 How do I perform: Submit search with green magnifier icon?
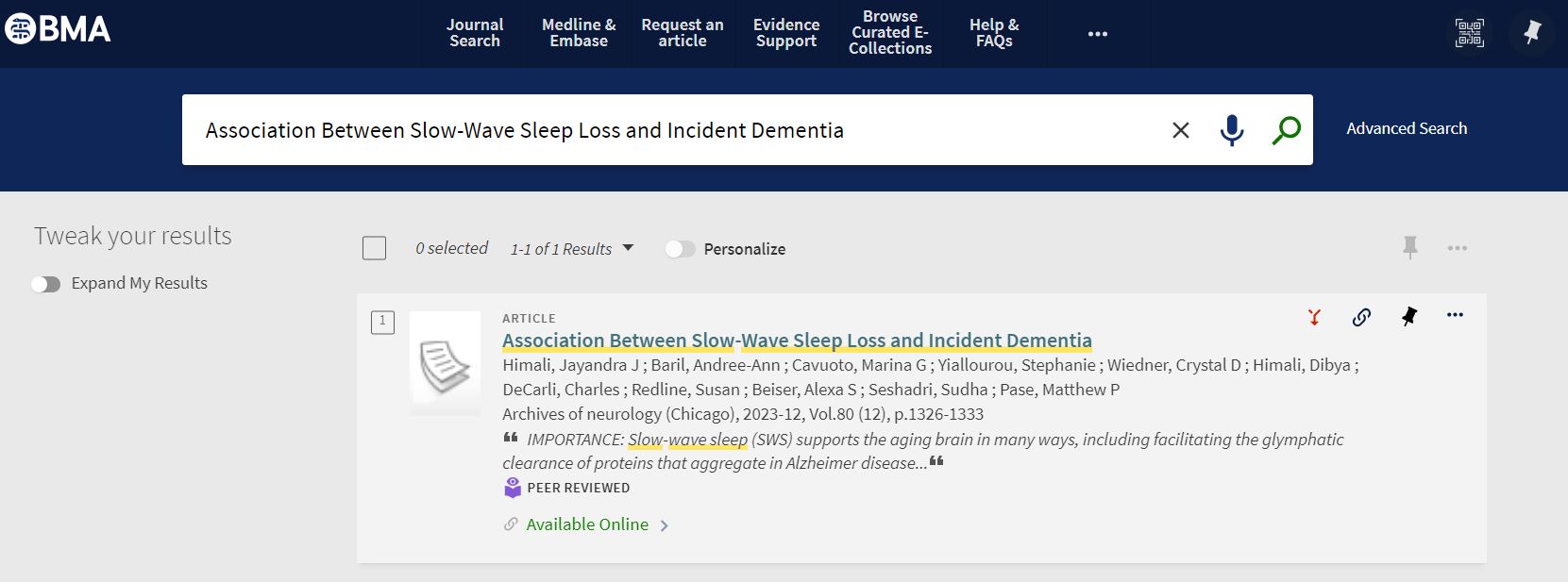coord(1286,130)
